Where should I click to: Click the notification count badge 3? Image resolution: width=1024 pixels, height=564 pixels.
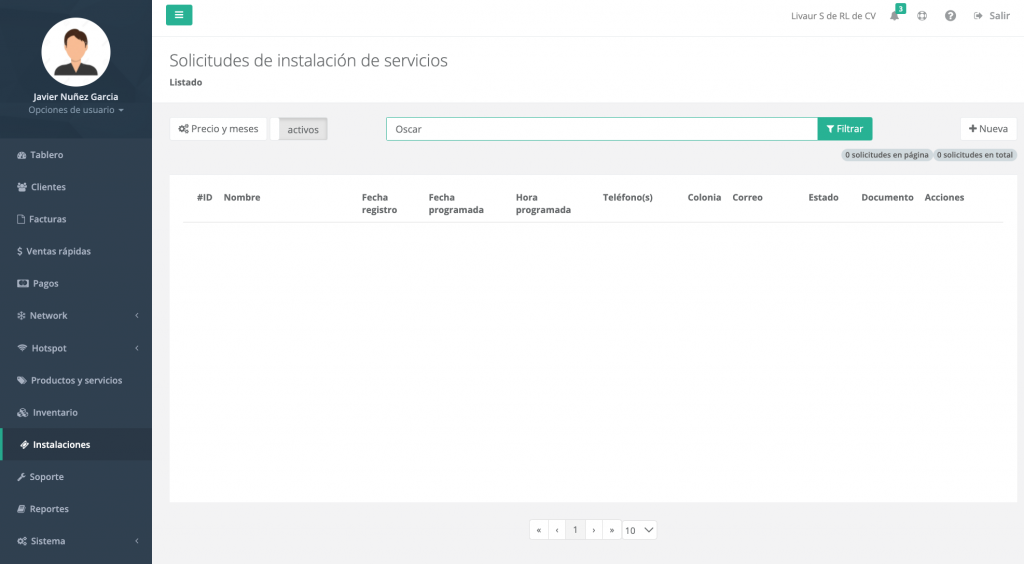click(x=901, y=8)
